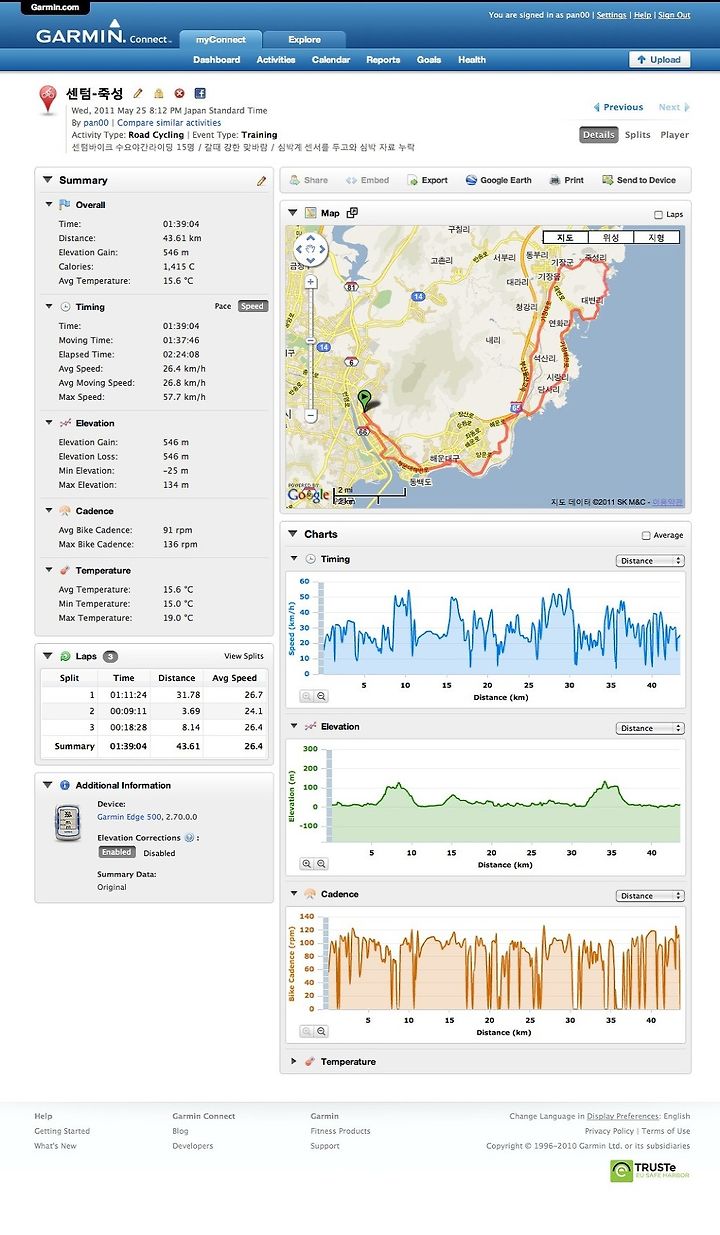Collapse the Overall section
The height and width of the screenshot is (1235, 720).
(x=49, y=205)
